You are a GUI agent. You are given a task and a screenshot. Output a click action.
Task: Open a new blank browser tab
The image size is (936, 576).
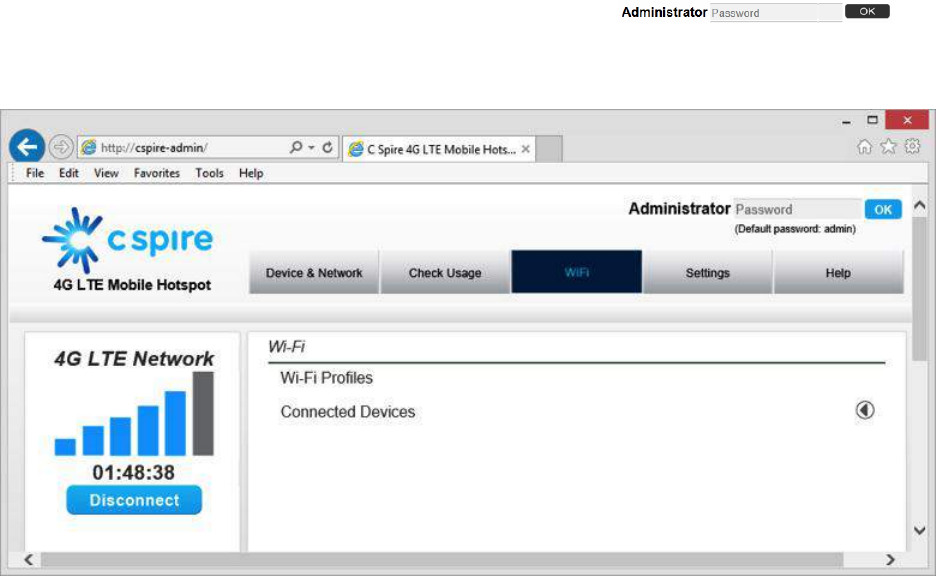tap(549, 149)
